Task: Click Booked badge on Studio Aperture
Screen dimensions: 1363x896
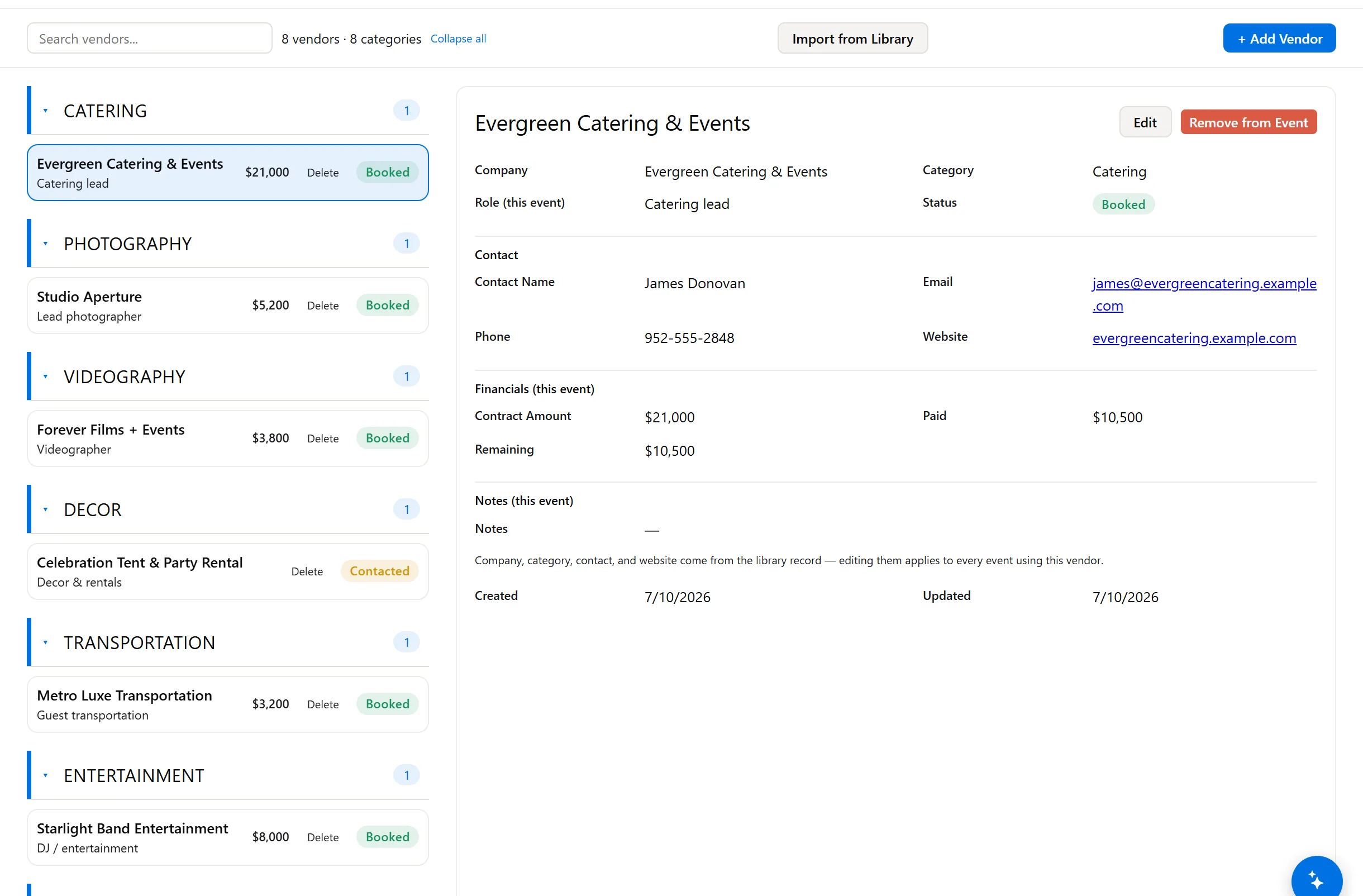Action: tap(387, 305)
